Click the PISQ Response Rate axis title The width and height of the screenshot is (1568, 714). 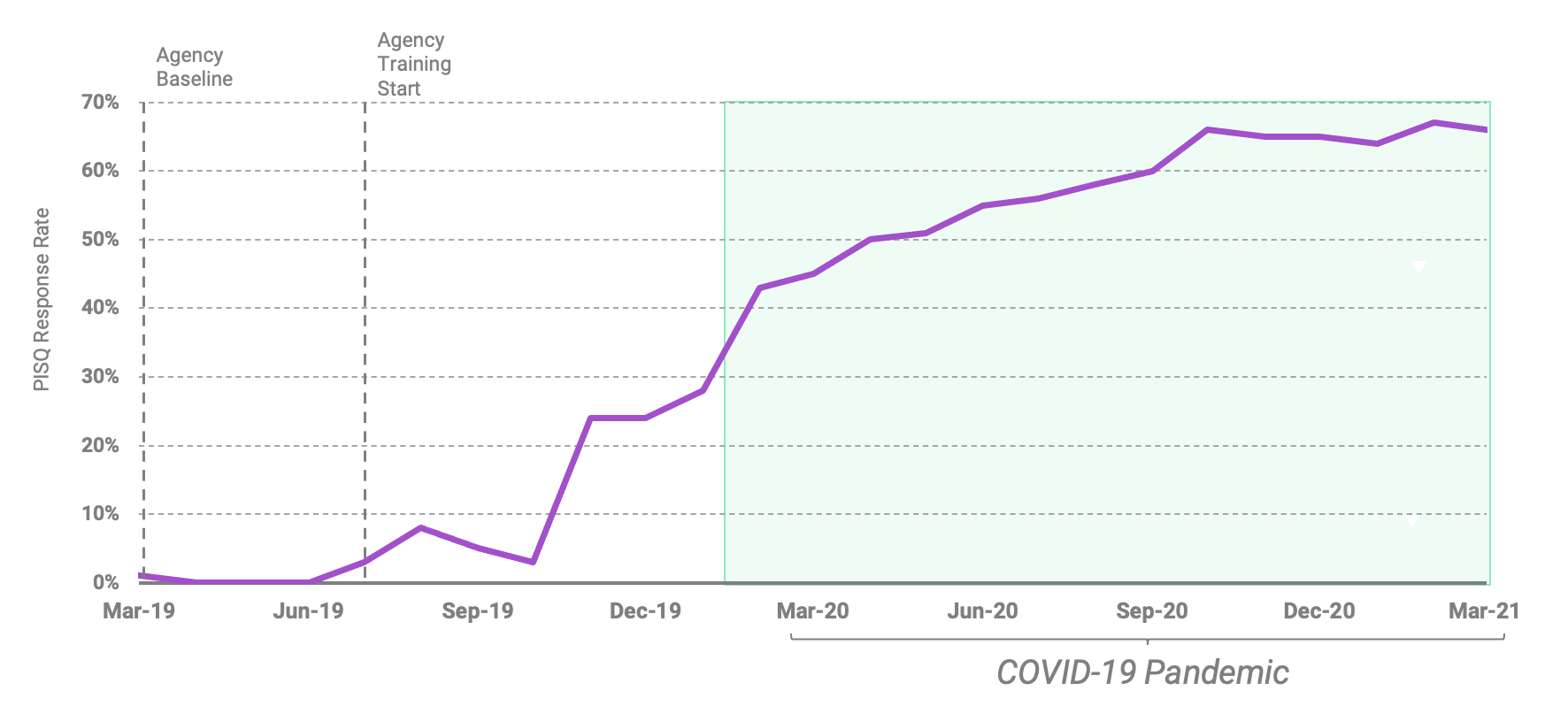(x=42, y=299)
